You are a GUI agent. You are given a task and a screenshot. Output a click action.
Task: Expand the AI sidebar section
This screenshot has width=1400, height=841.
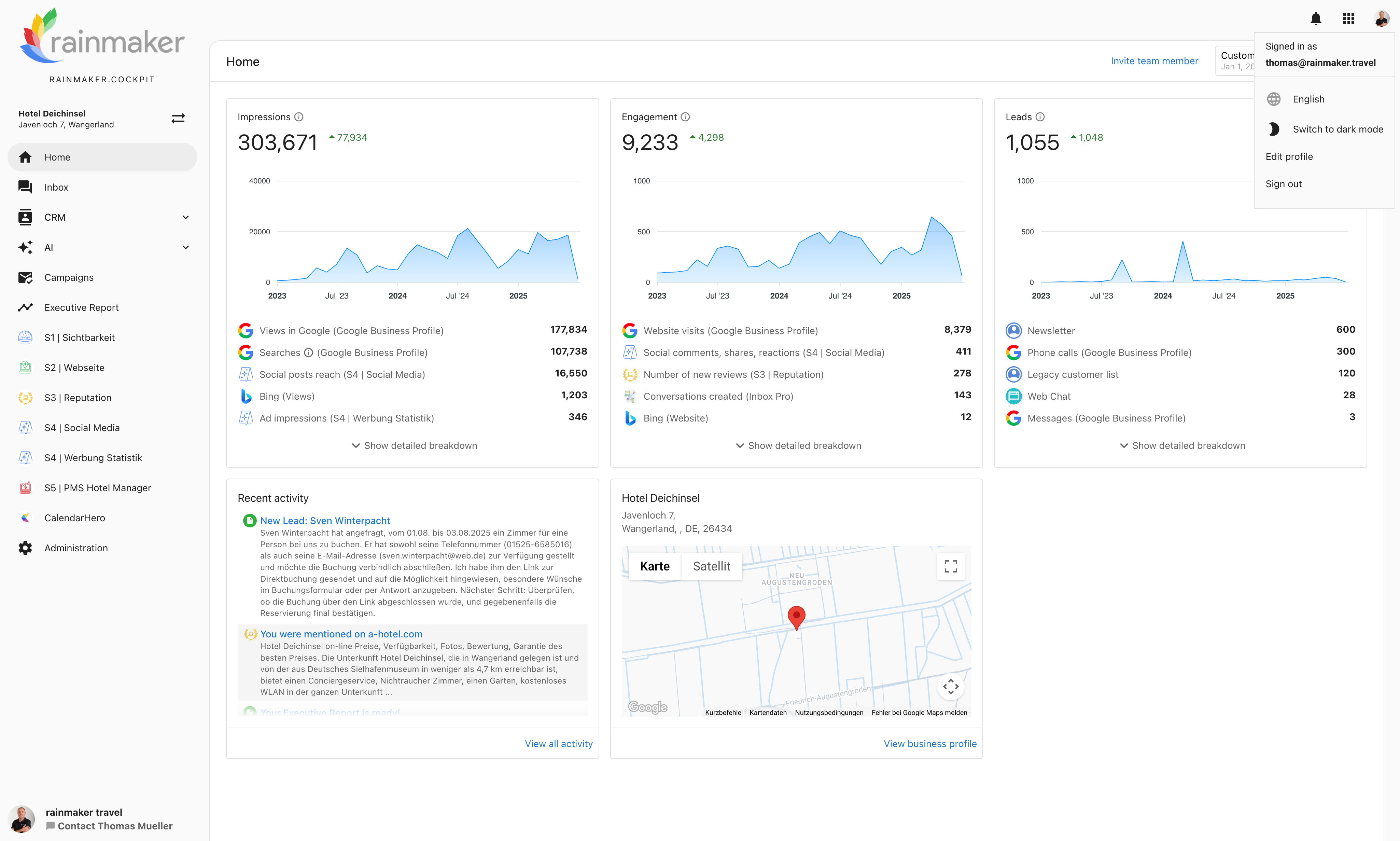[185, 248]
